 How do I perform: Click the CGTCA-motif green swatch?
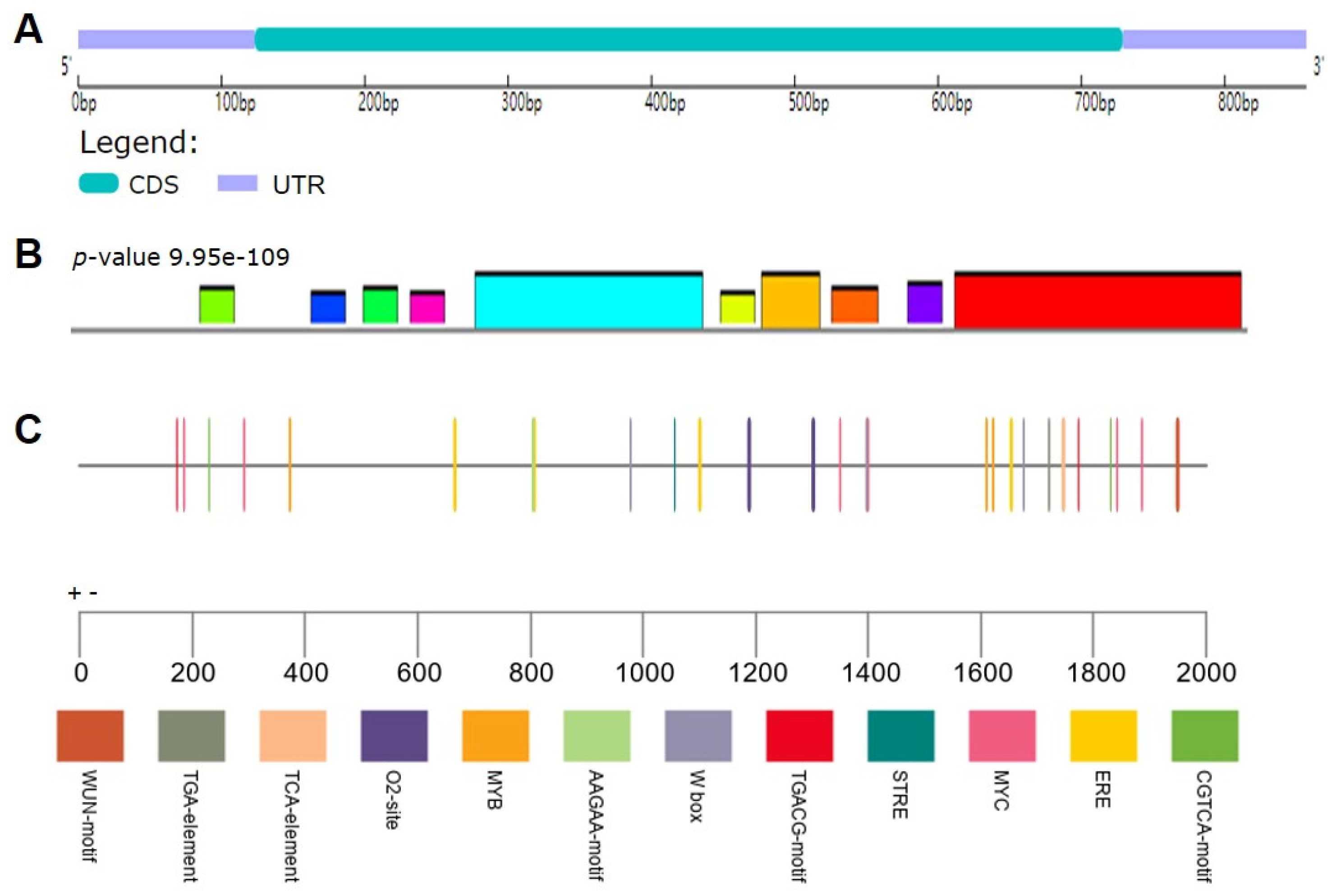[1204, 735]
